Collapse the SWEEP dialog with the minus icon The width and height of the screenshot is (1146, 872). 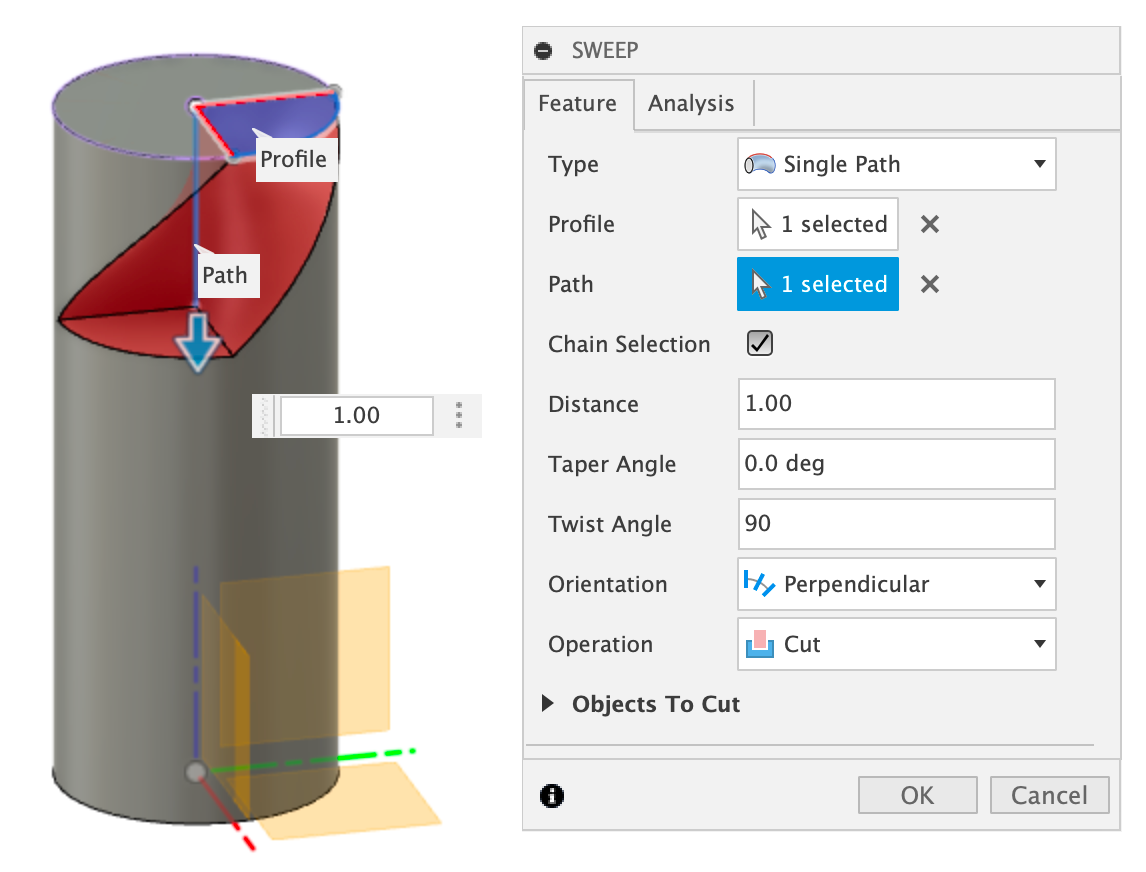coord(543,50)
